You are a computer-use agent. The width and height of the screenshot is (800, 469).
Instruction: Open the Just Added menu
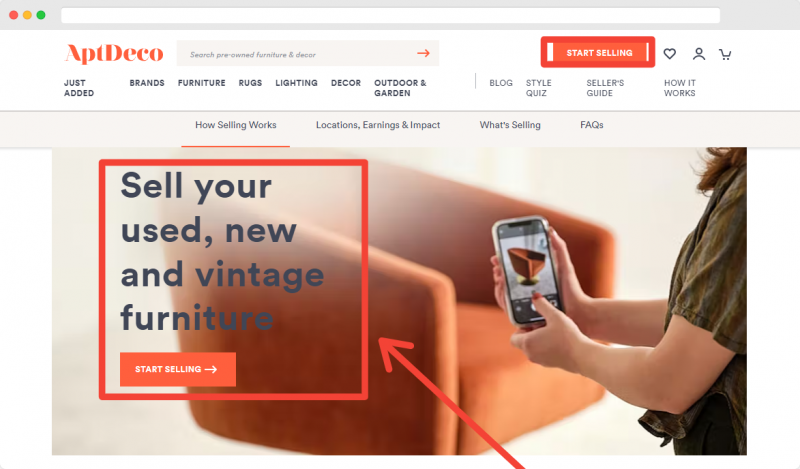coord(79,88)
